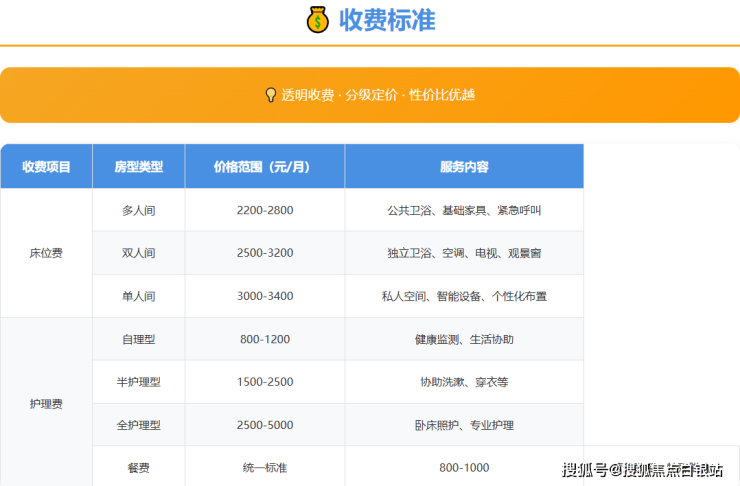Viewport: 740px width, 486px height.
Task: Select the 独立卫浴、空调、电视、观景窗 service cell
Action: point(464,253)
